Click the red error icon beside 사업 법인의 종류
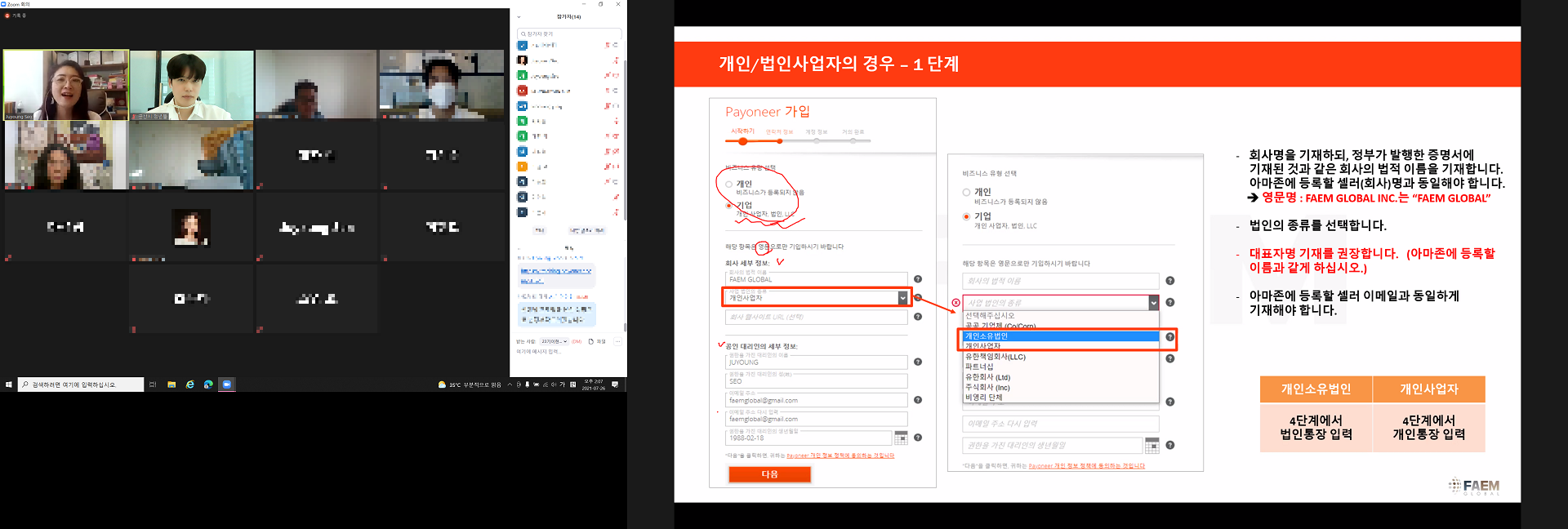This screenshot has height=529, width=1568. tap(956, 303)
